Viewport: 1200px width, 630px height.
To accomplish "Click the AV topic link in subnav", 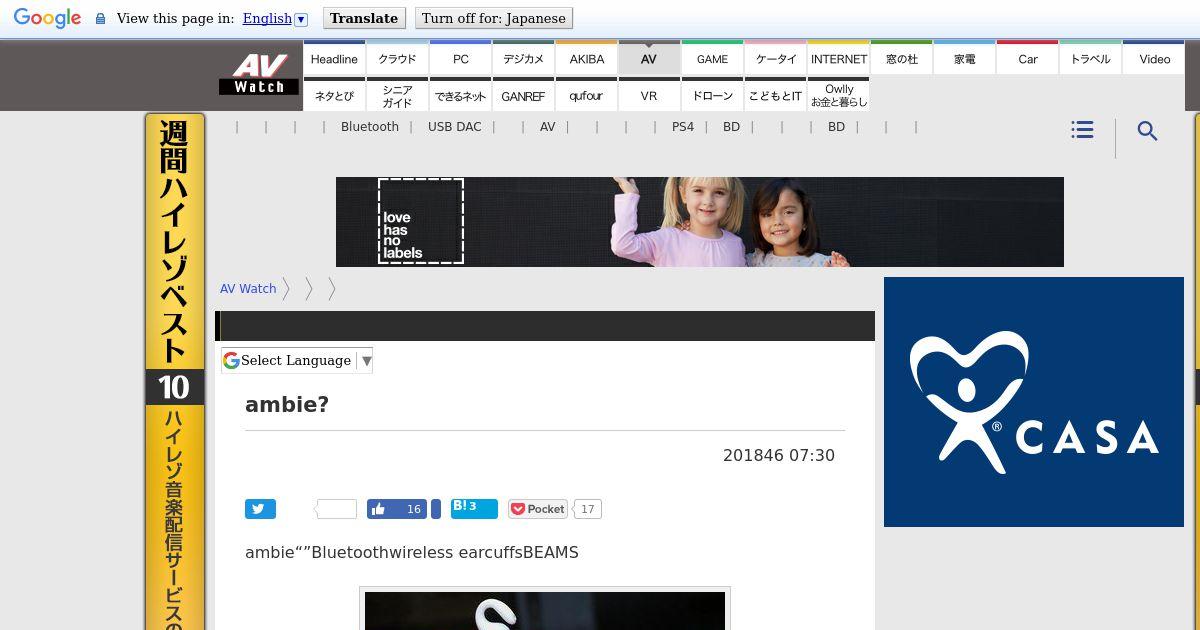I will 547,127.
